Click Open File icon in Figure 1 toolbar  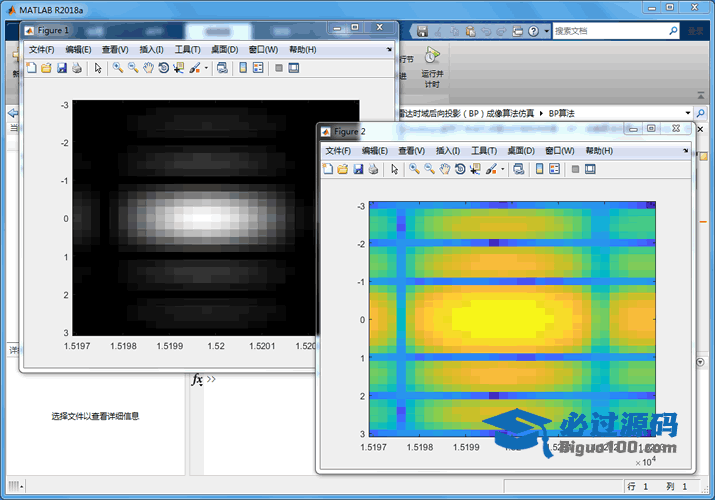[46, 68]
